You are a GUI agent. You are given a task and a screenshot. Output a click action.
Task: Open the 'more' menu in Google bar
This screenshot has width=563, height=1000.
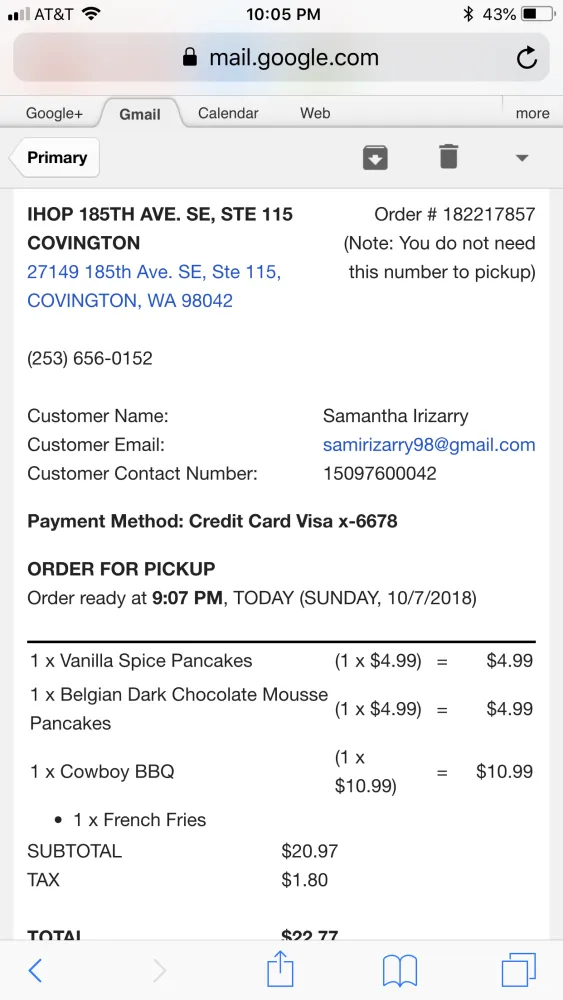coord(532,114)
